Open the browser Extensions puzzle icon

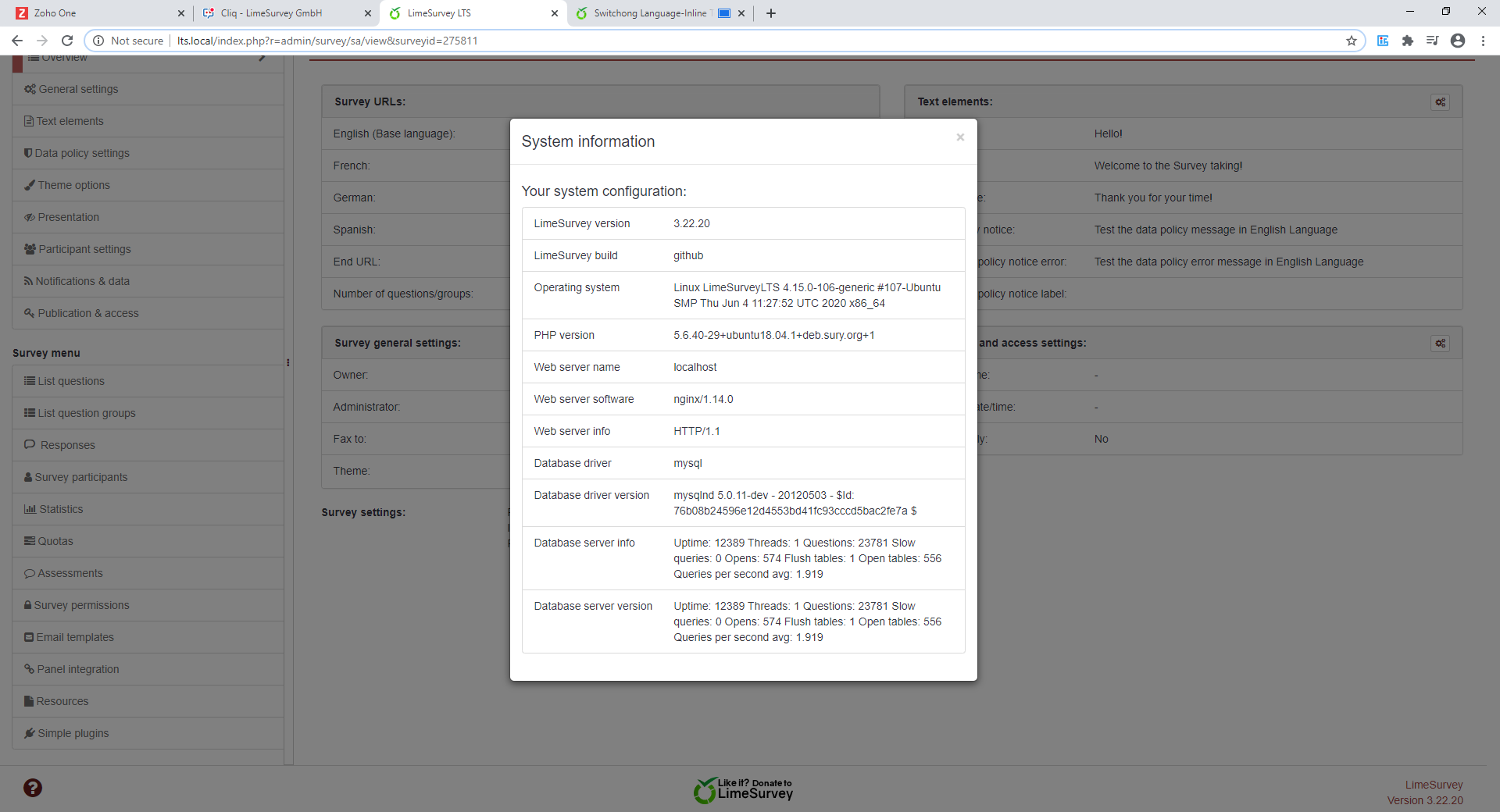(x=1408, y=41)
